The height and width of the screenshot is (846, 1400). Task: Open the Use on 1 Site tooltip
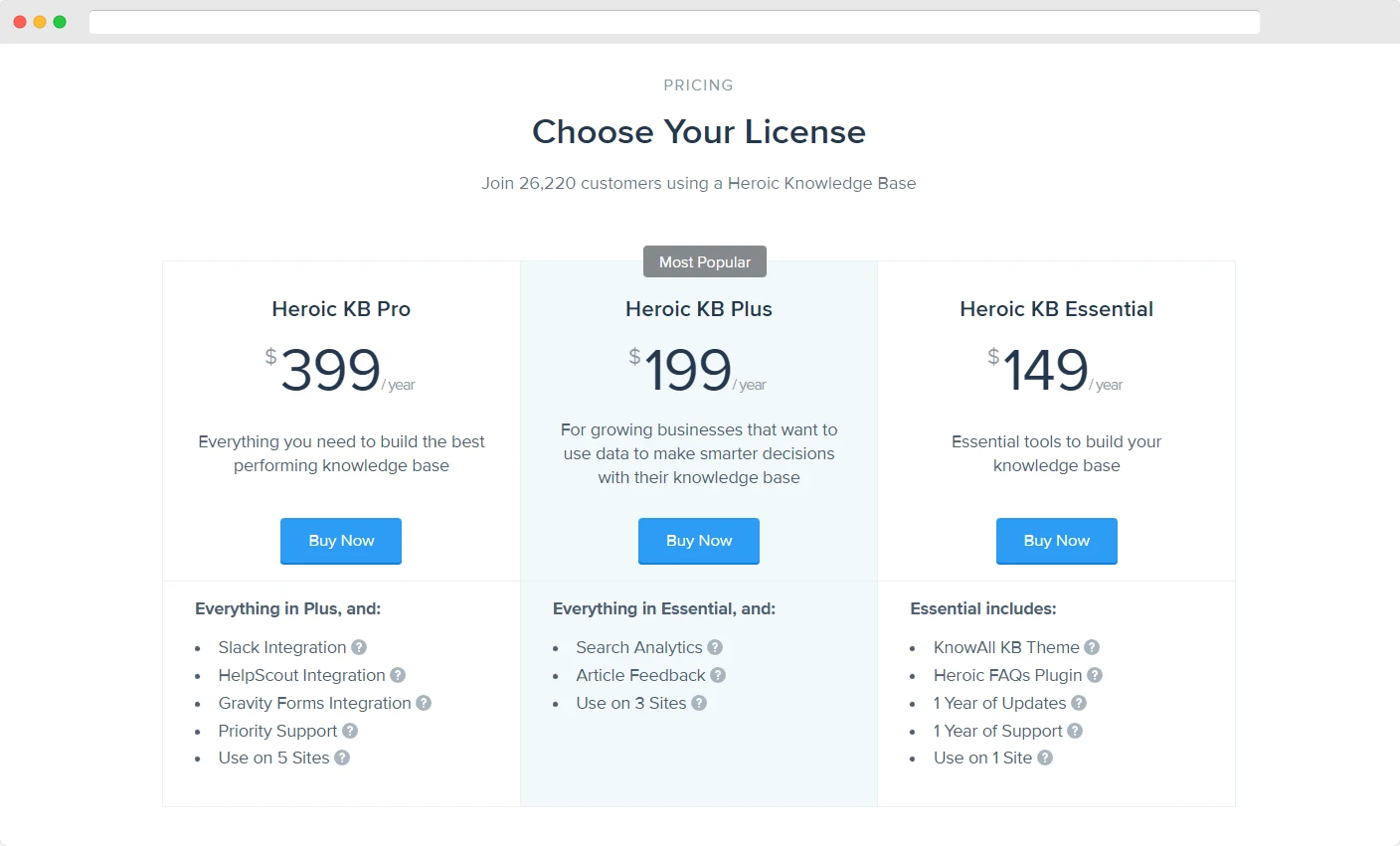[1044, 758]
